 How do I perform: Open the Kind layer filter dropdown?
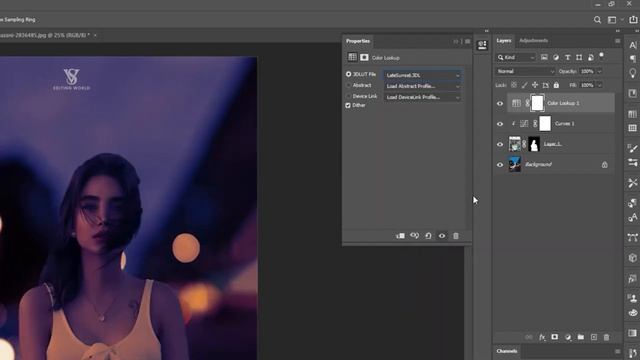516,58
